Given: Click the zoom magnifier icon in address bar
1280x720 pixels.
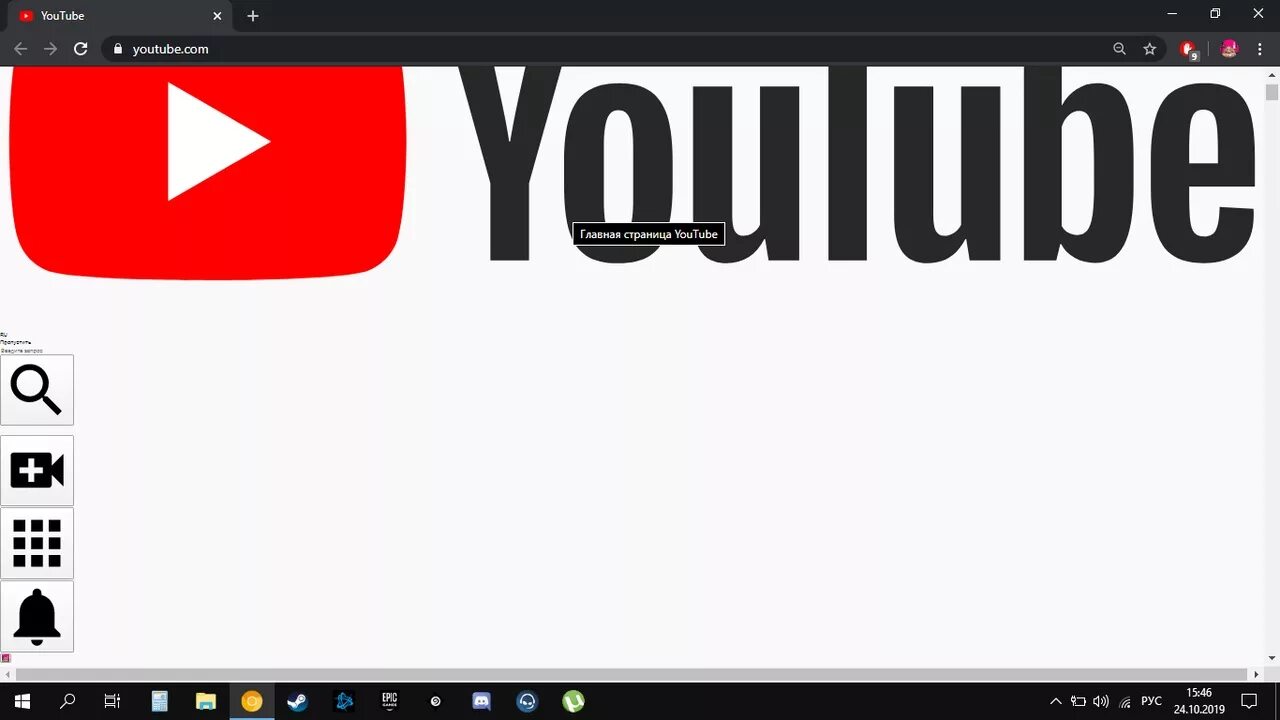Looking at the screenshot, I should pos(1120,49).
